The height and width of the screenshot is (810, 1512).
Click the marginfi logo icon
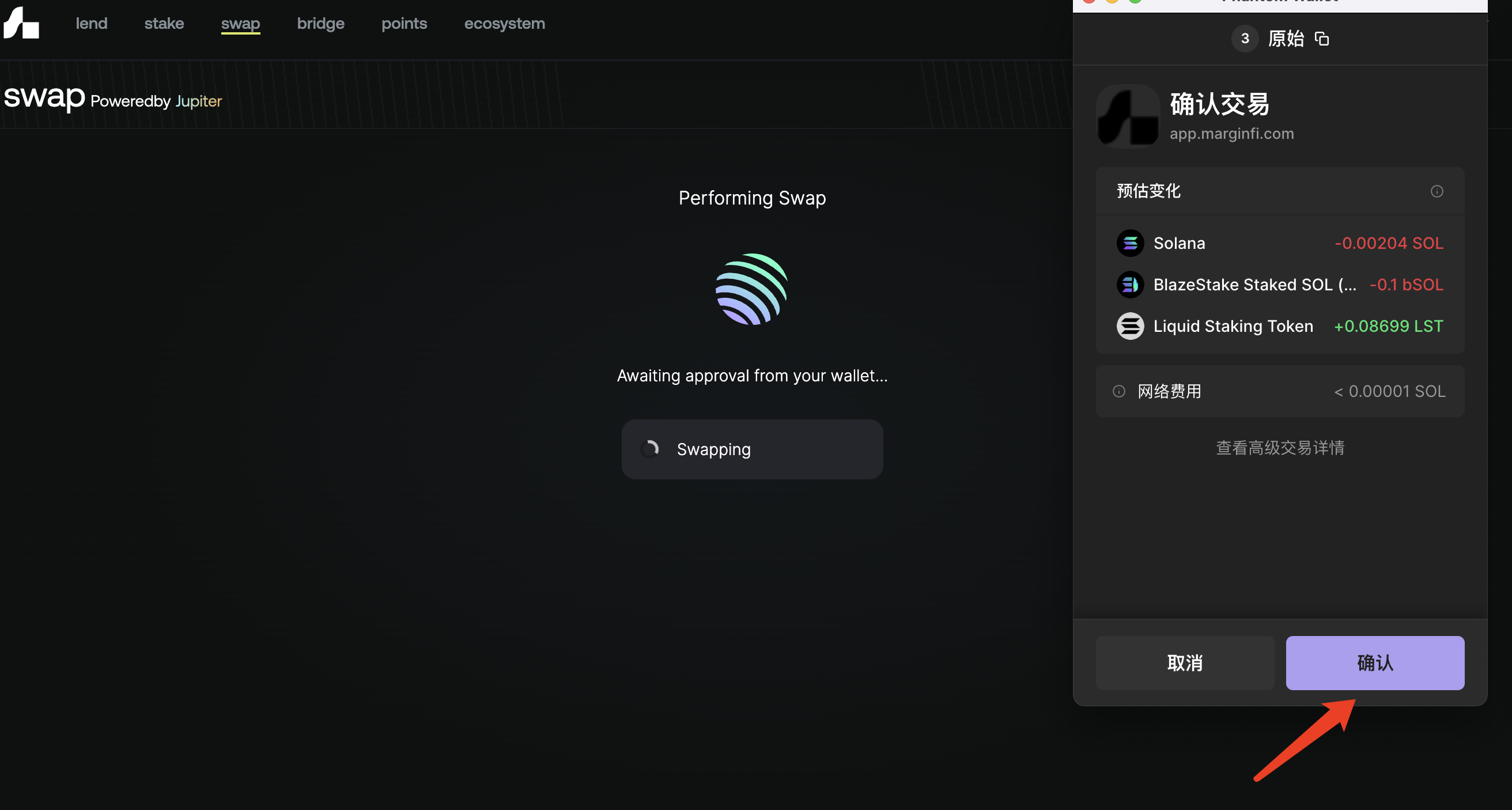21,24
